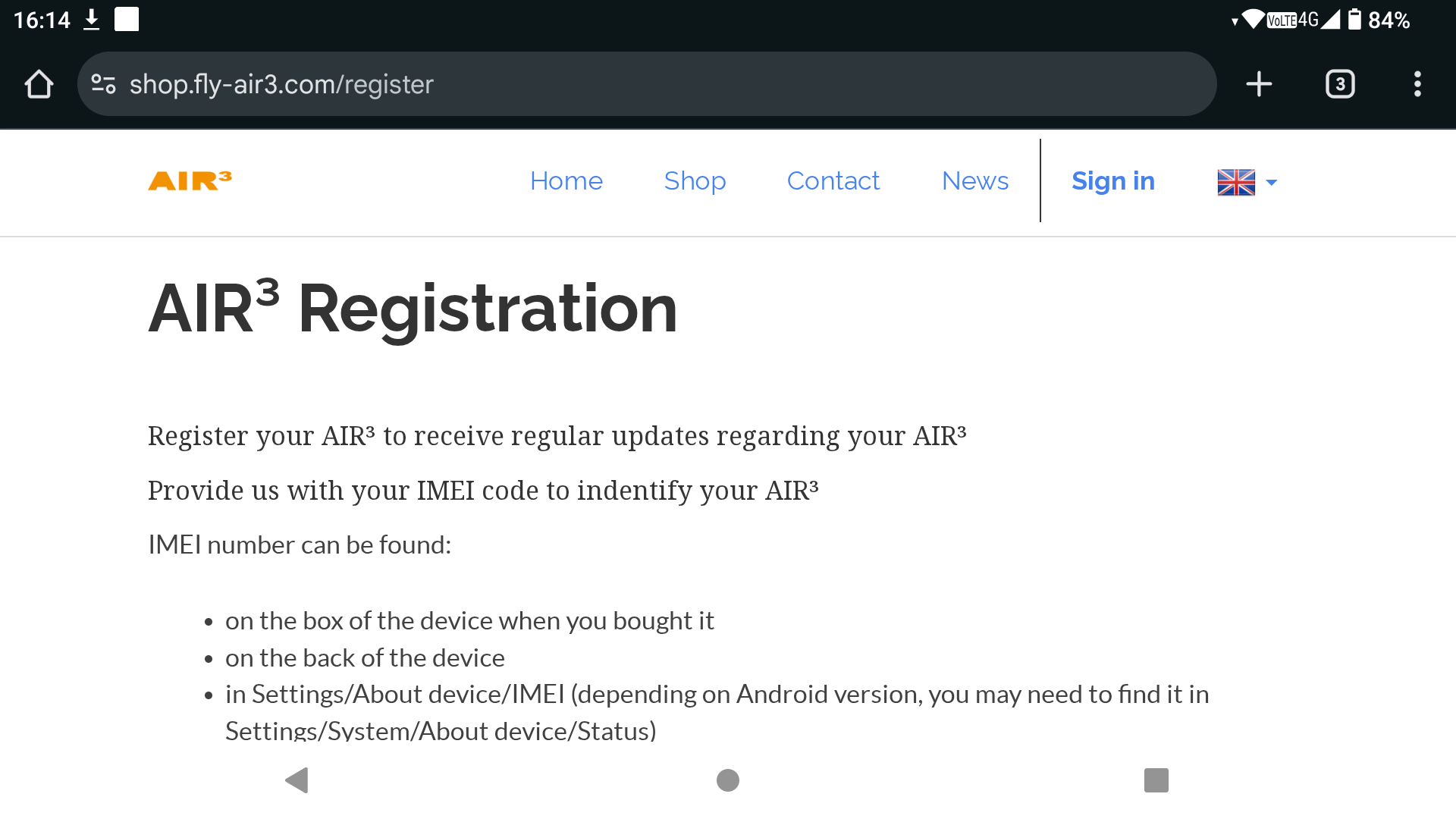
Task: Click the Sign in link
Action: (1113, 181)
